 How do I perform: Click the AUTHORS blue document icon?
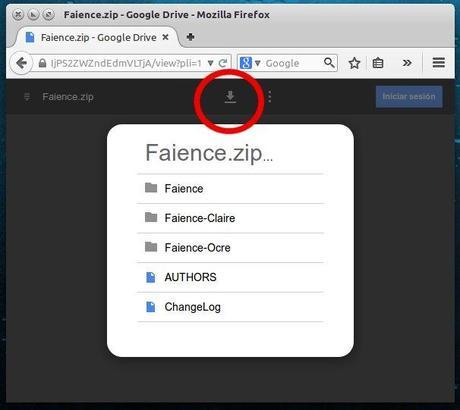[x=151, y=277]
